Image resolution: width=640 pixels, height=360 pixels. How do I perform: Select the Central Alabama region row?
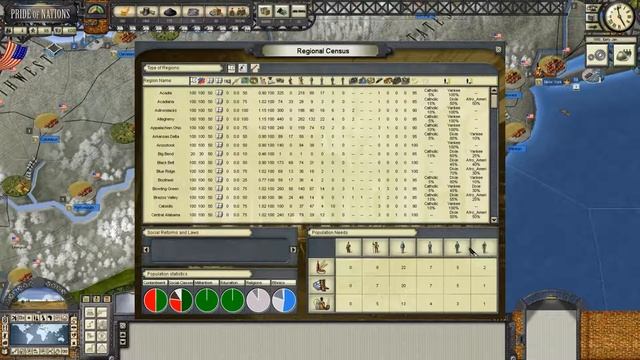click(x=316, y=215)
